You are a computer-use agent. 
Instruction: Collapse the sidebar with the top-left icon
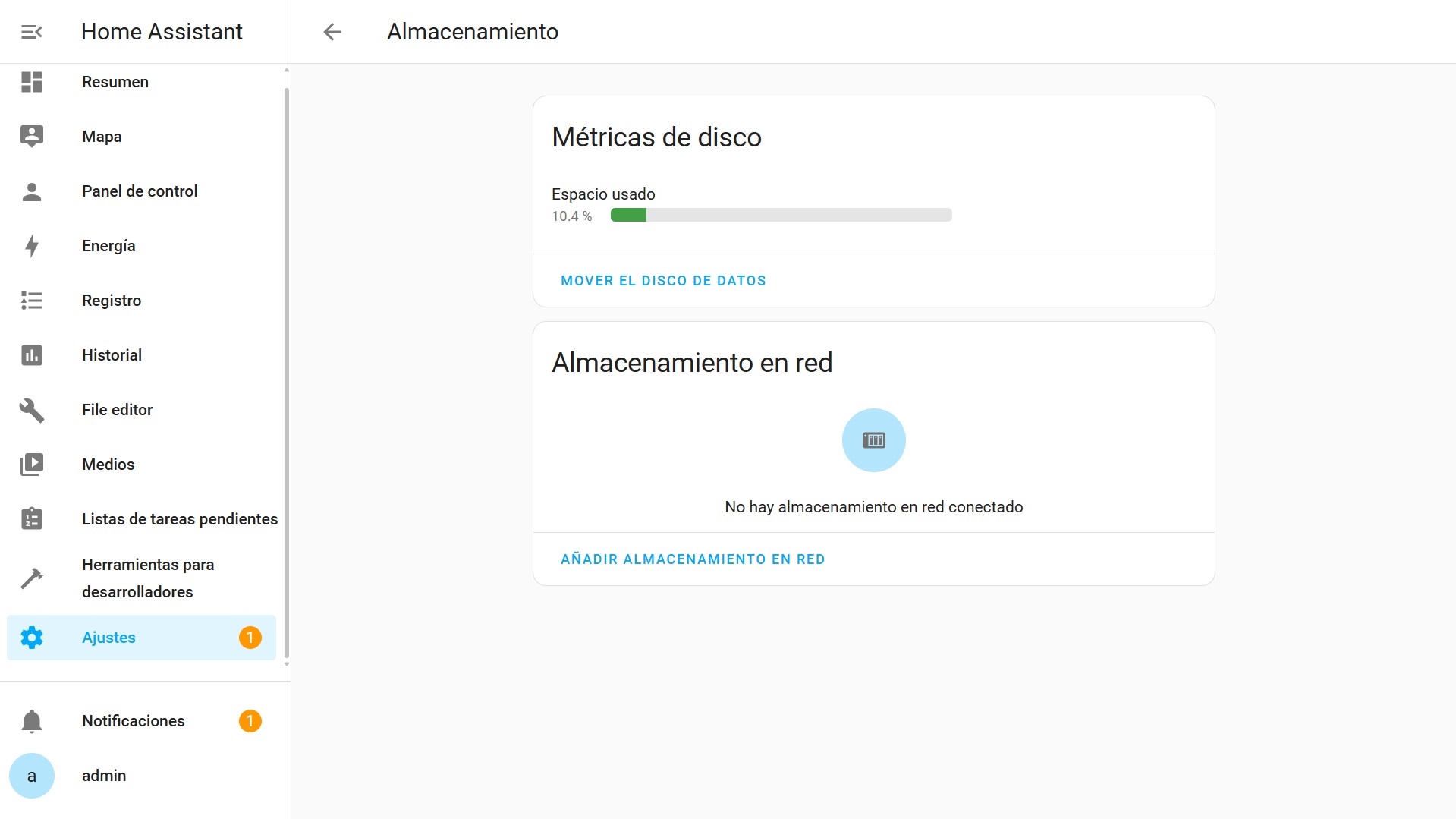point(30,31)
